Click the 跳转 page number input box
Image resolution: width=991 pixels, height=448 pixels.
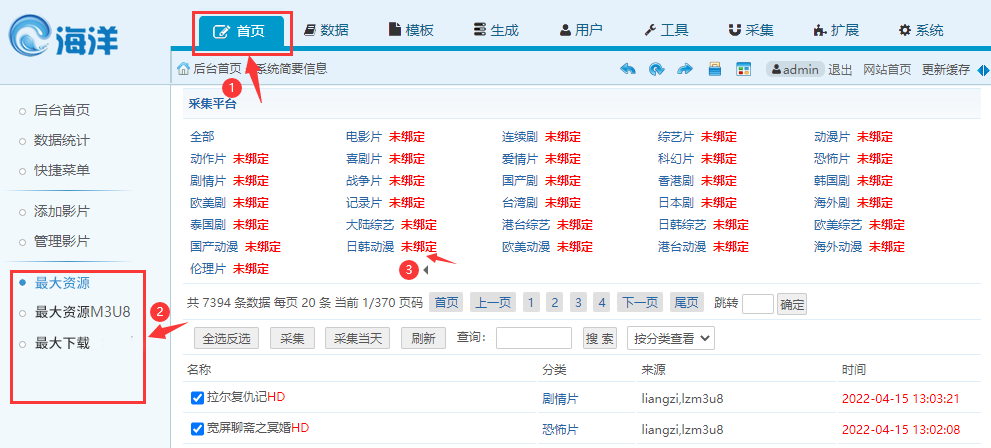[757, 304]
